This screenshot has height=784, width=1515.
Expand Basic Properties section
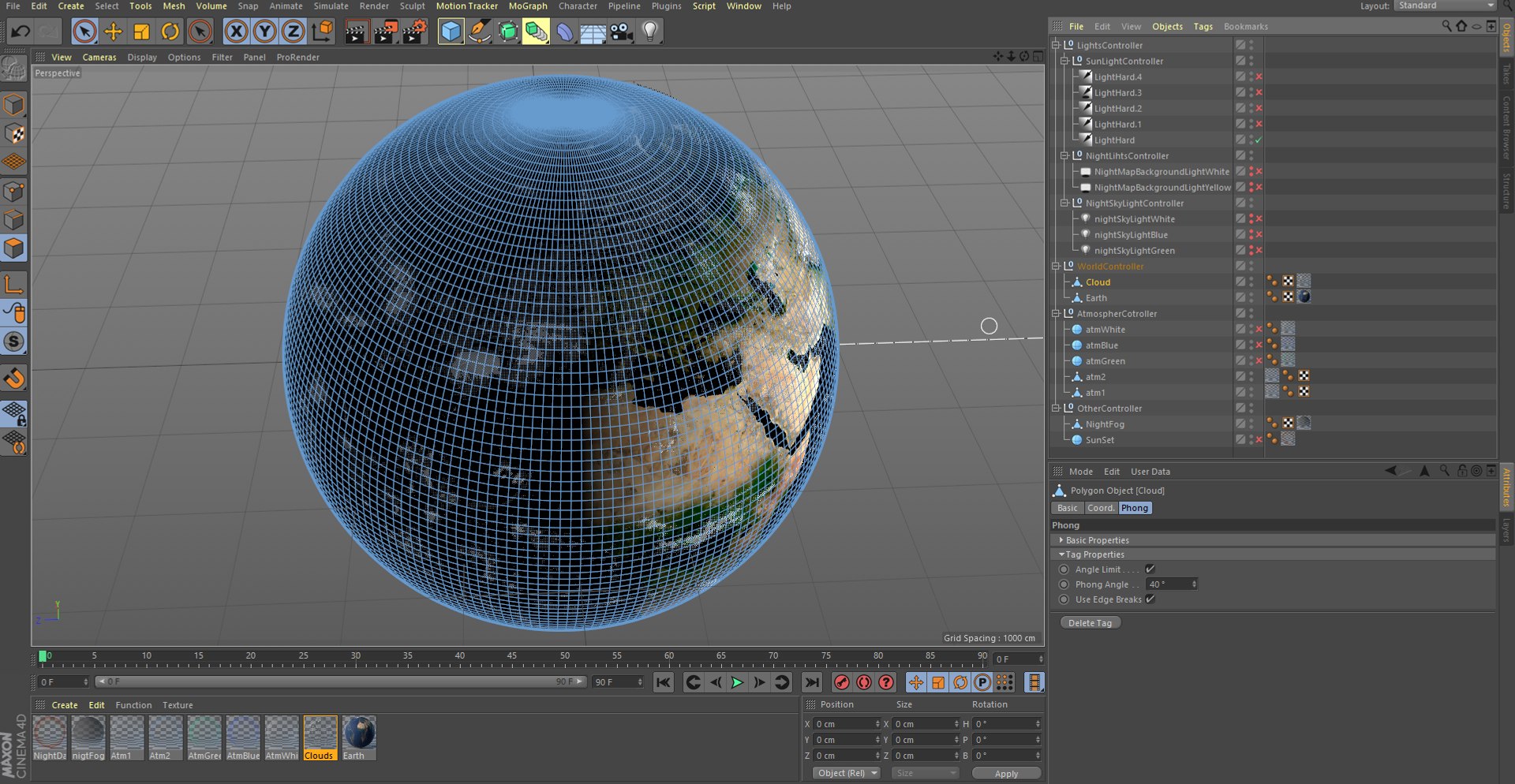click(1097, 541)
